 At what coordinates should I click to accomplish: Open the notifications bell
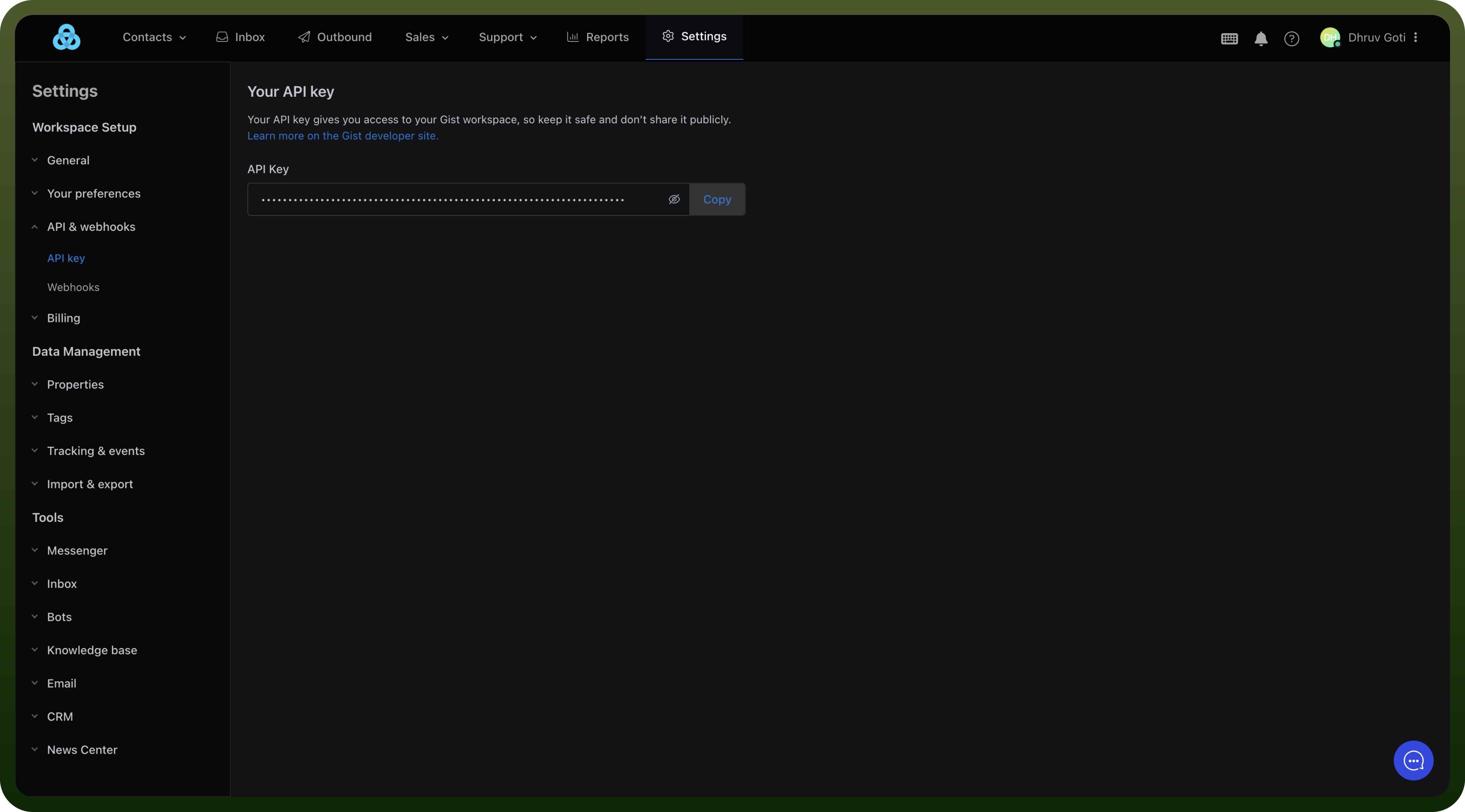[1261, 38]
